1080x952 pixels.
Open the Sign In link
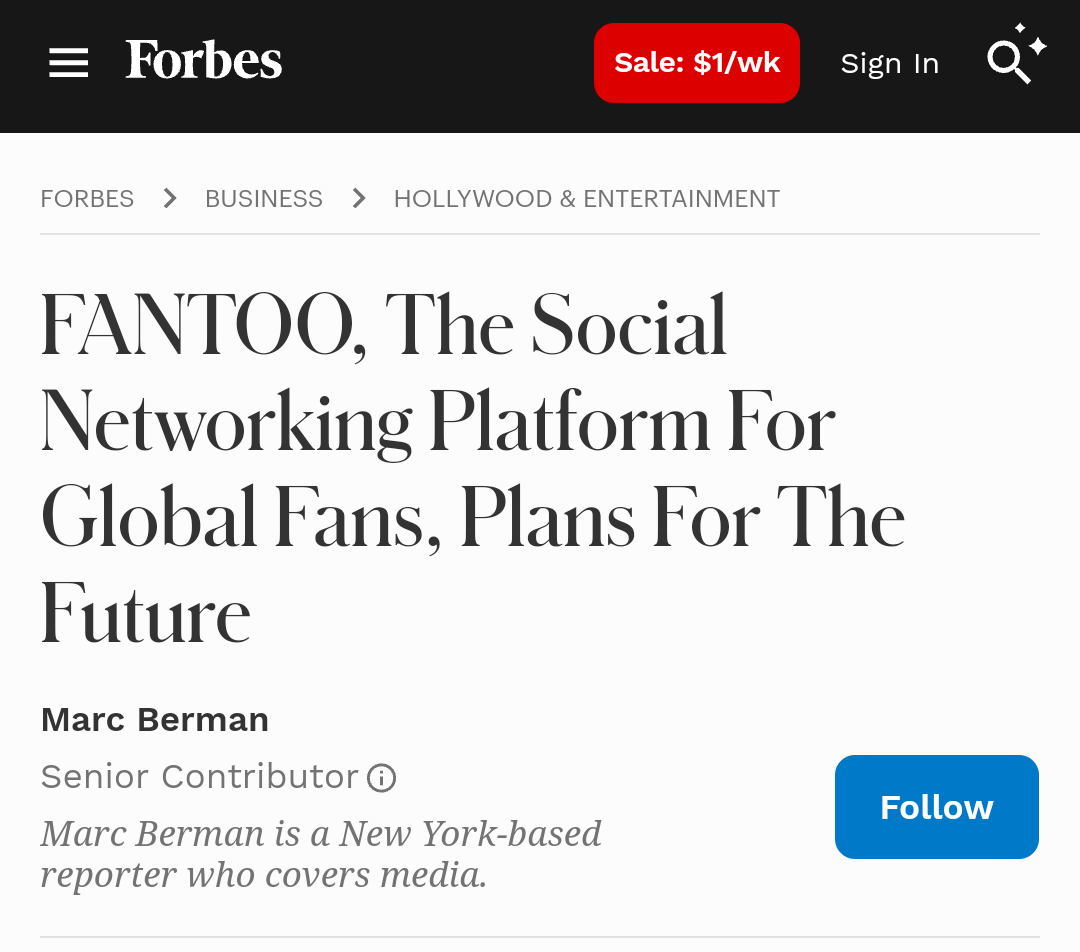(x=889, y=63)
